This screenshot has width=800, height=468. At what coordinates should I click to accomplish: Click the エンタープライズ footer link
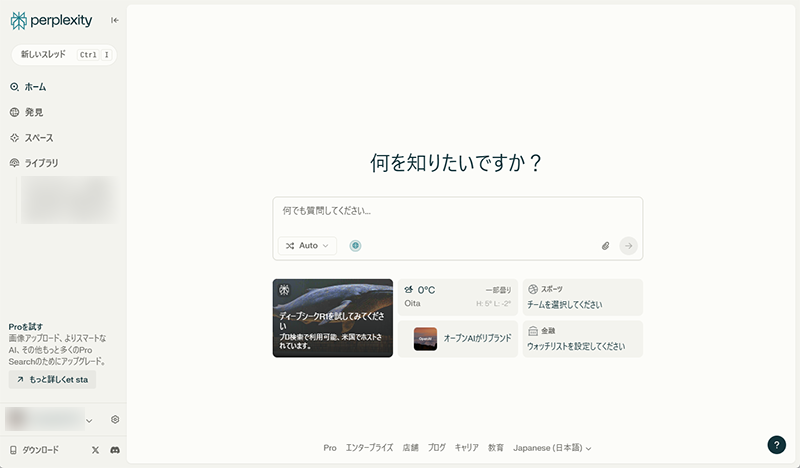click(x=369, y=448)
